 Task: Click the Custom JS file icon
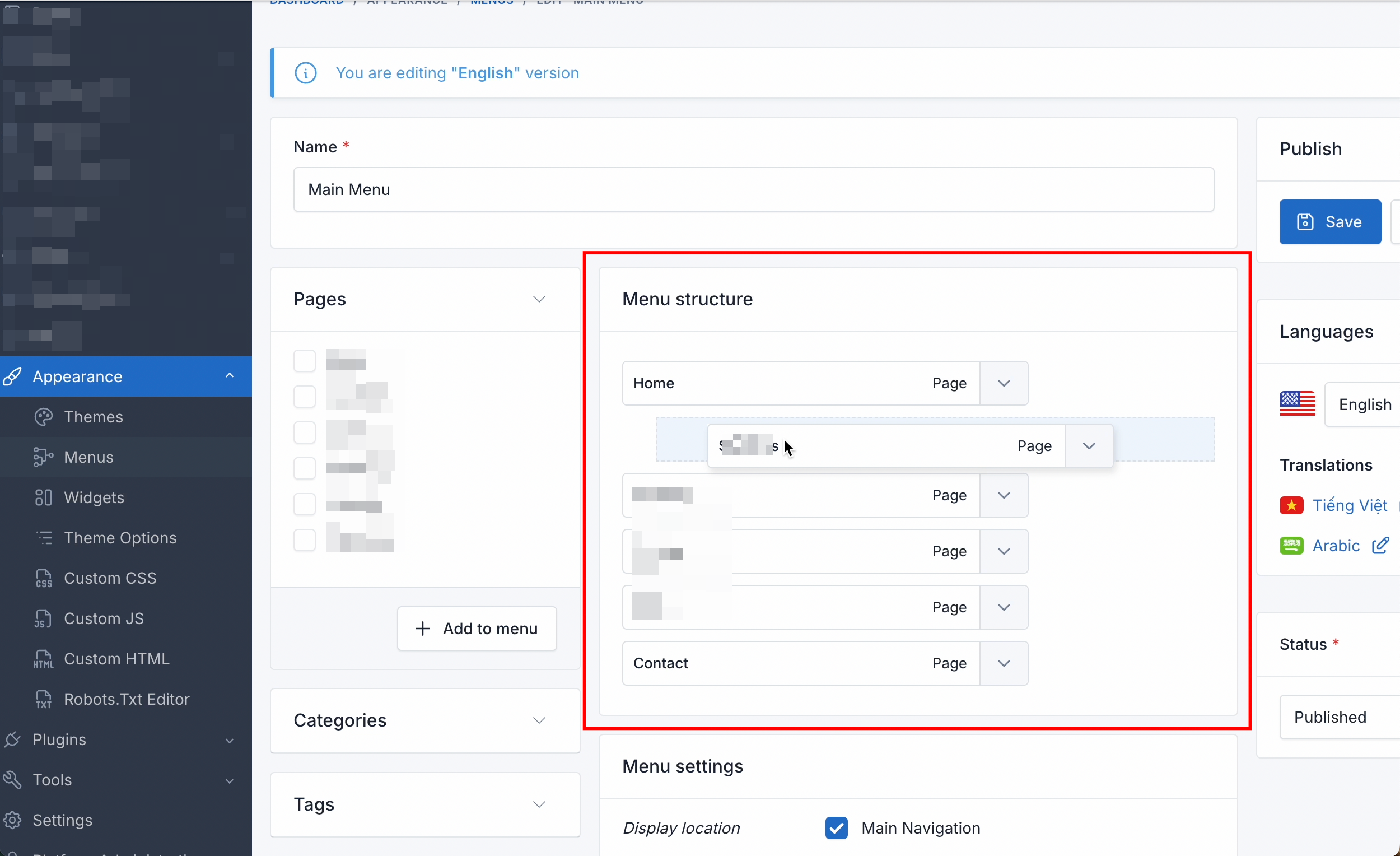coord(44,618)
